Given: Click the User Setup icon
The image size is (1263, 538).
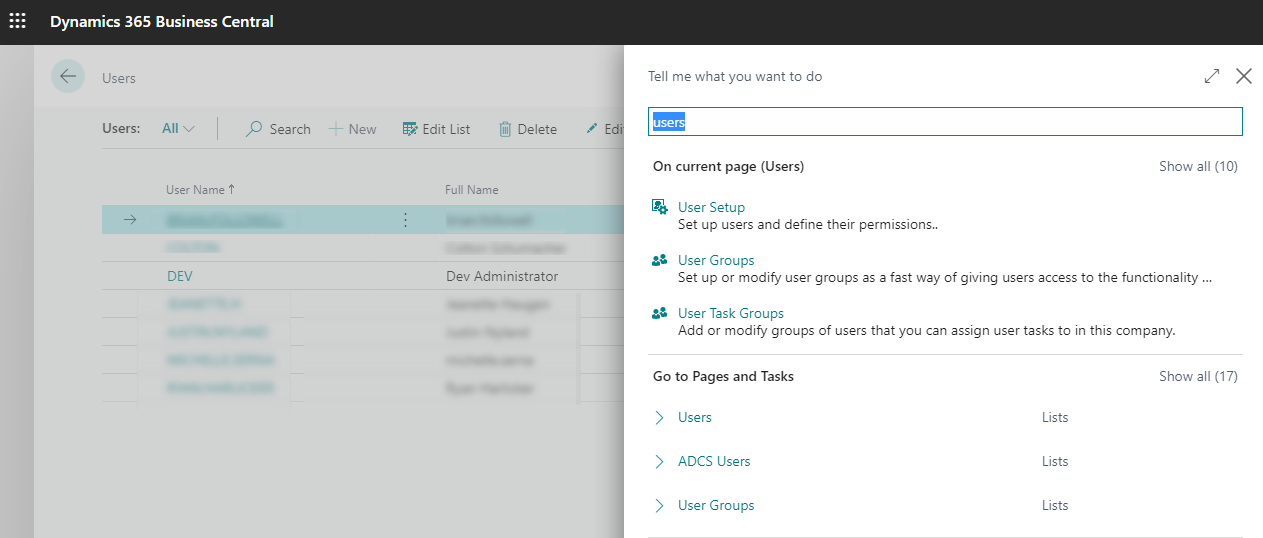Looking at the screenshot, I should pyautogui.click(x=660, y=207).
